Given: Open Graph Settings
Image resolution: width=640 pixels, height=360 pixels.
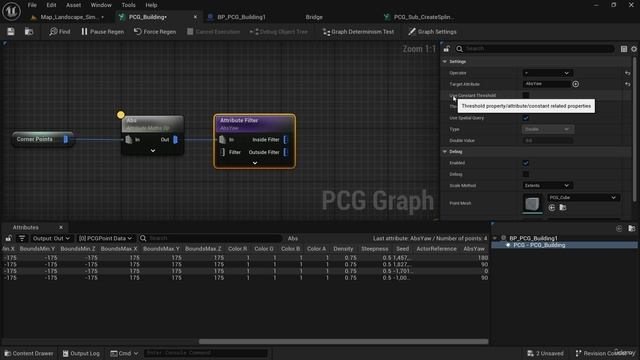Looking at the screenshot, I should (x=432, y=31).
